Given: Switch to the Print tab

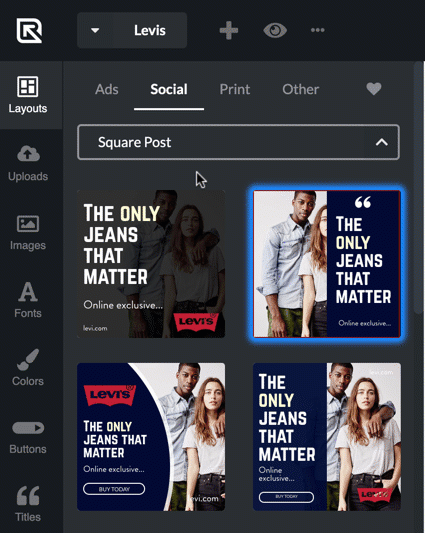Looking at the screenshot, I should tap(235, 89).
